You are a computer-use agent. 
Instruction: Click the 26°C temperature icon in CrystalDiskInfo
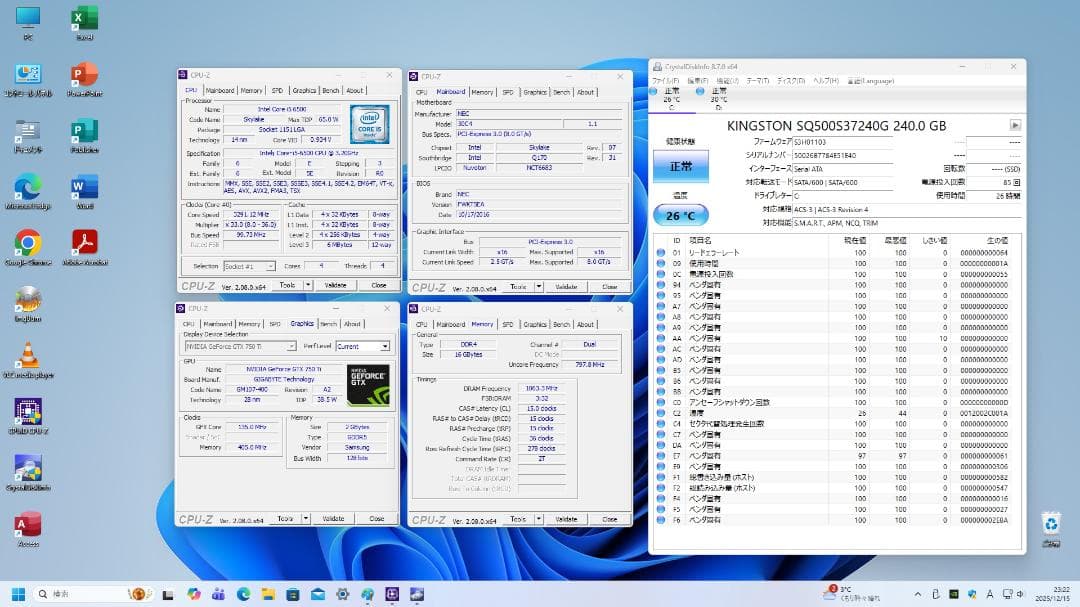point(681,215)
